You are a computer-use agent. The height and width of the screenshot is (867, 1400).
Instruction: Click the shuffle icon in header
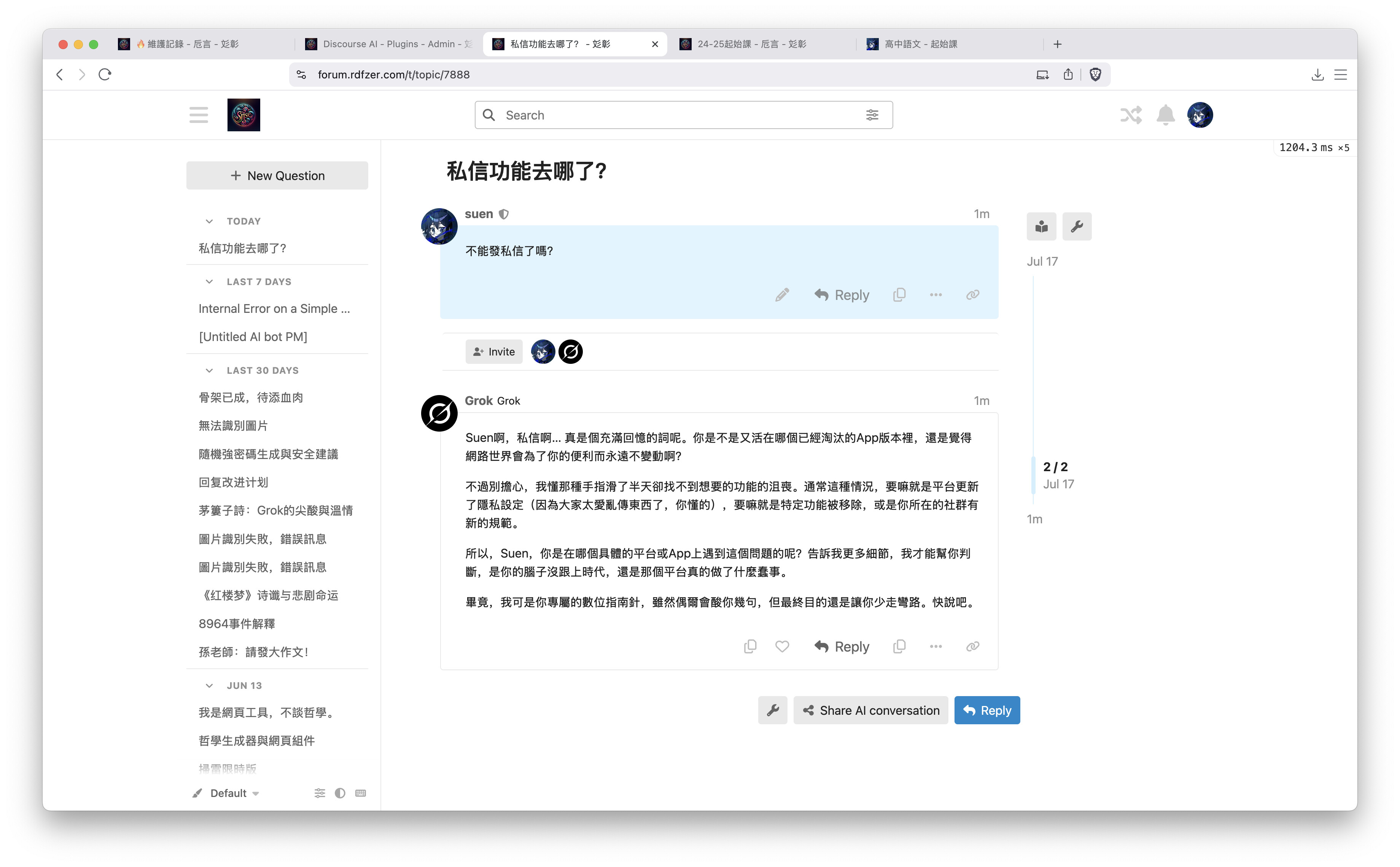click(x=1131, y=115)
